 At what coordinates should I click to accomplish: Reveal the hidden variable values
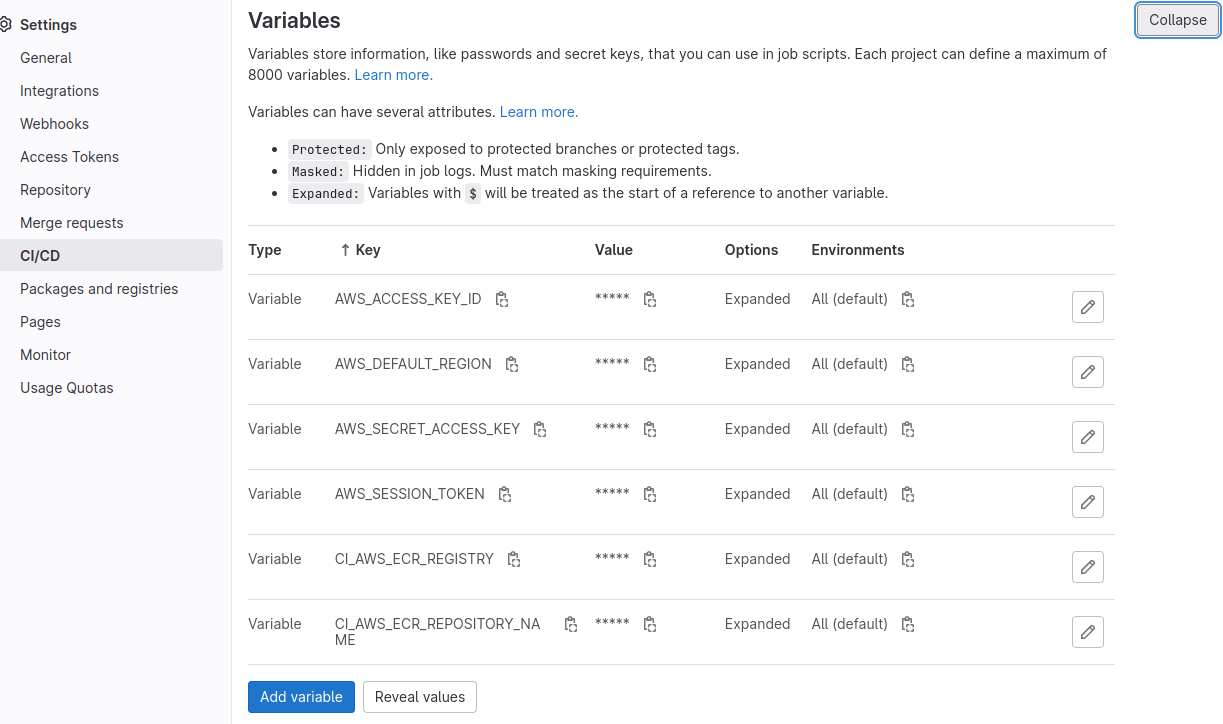[419, 697]
